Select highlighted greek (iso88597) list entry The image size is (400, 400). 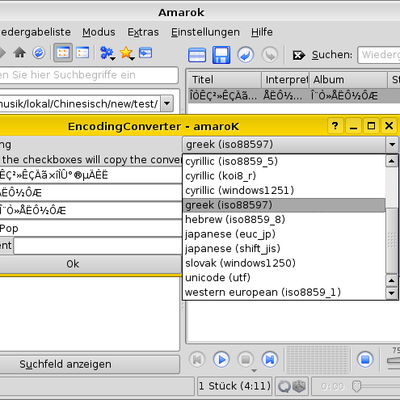point(284,205)
